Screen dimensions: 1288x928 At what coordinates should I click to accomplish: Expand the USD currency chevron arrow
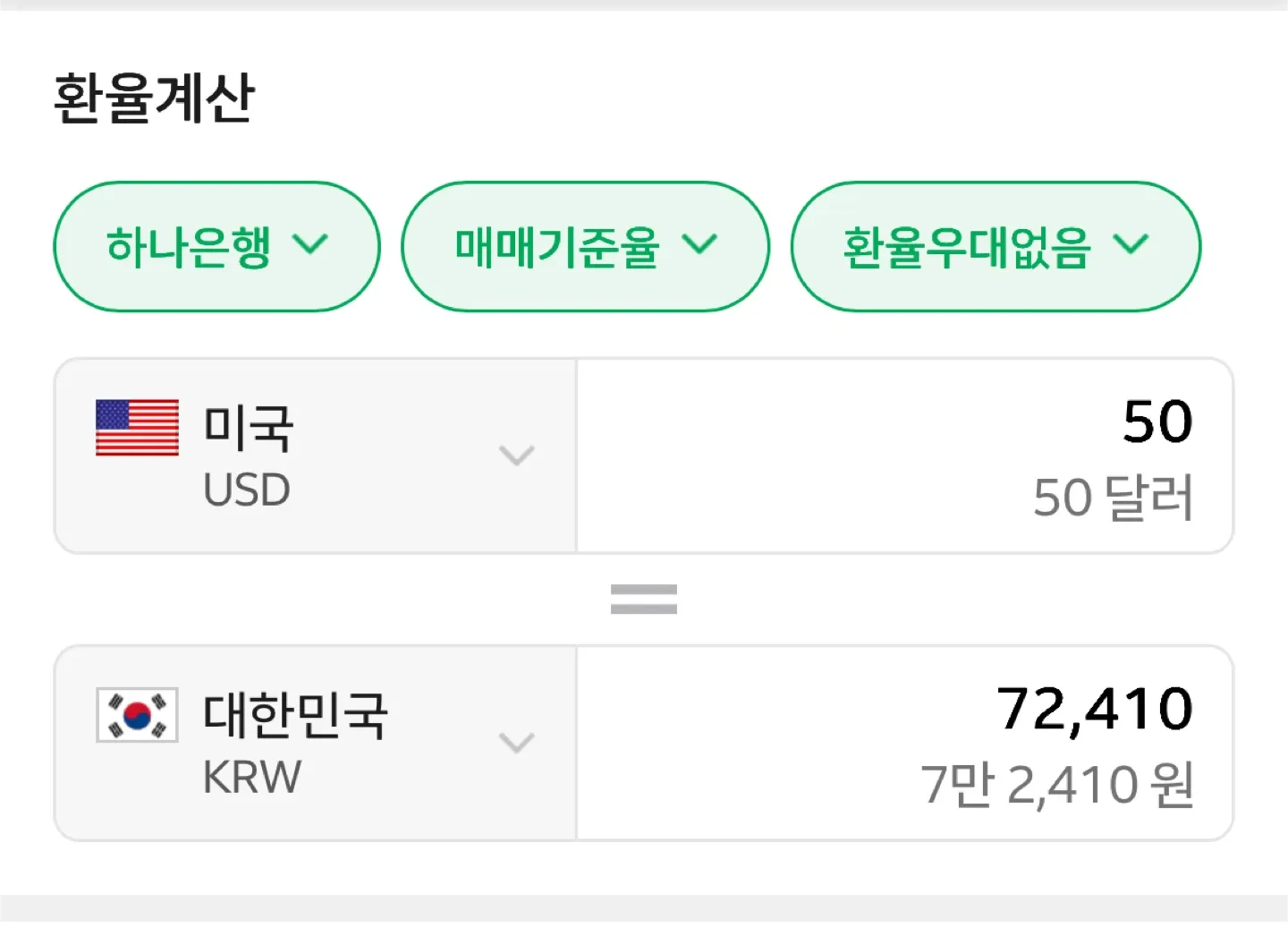click(517, 455)
